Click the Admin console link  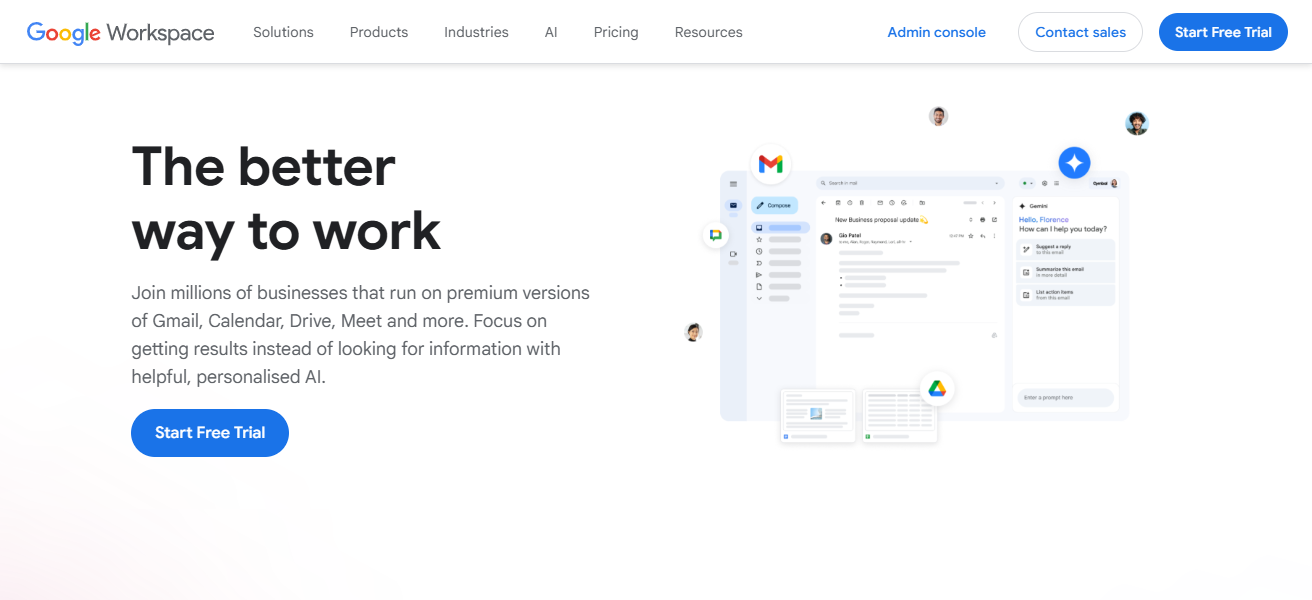[937, 32]
